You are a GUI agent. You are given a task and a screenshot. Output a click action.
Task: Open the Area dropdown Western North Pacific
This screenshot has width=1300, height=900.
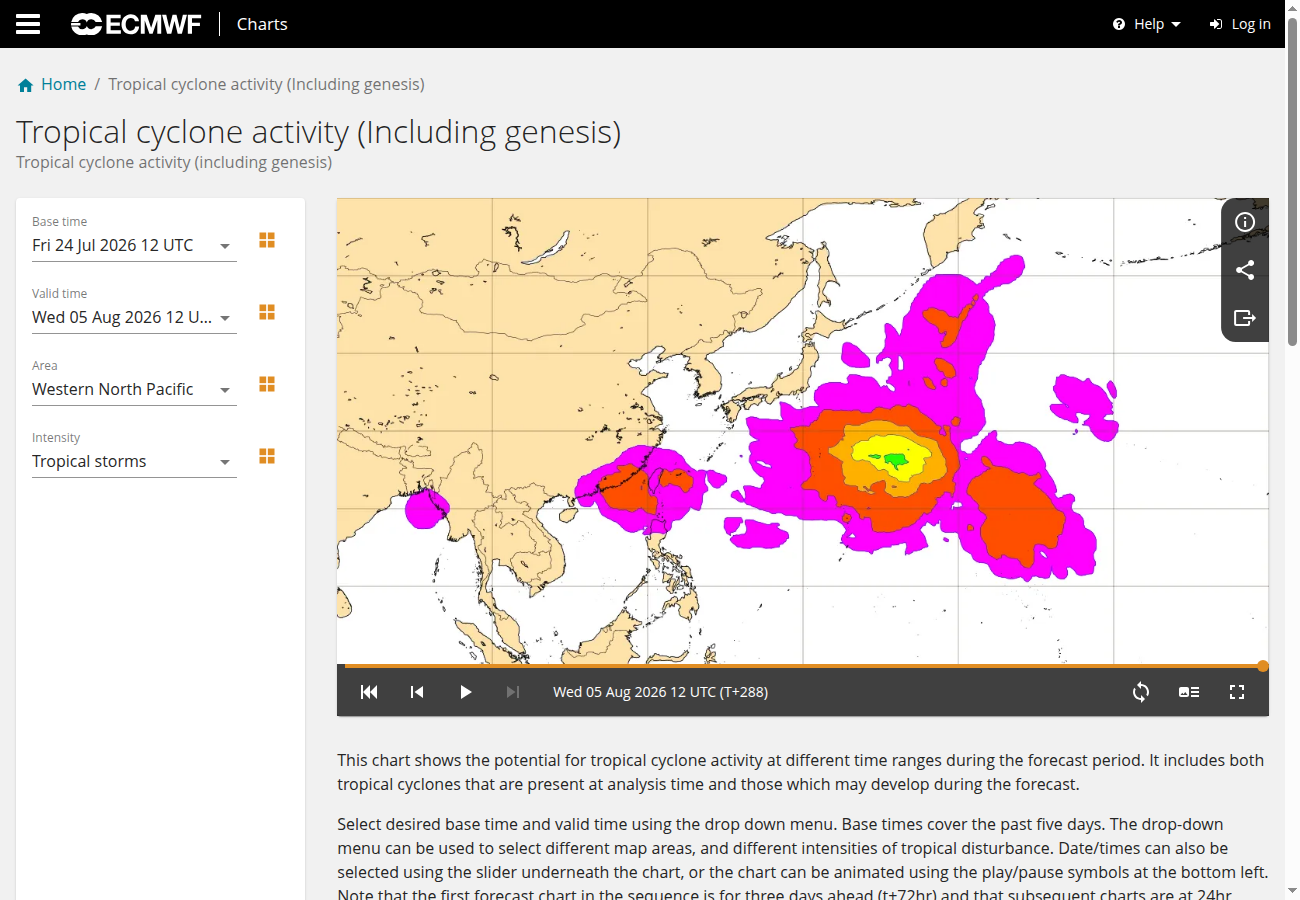(134, 390)
